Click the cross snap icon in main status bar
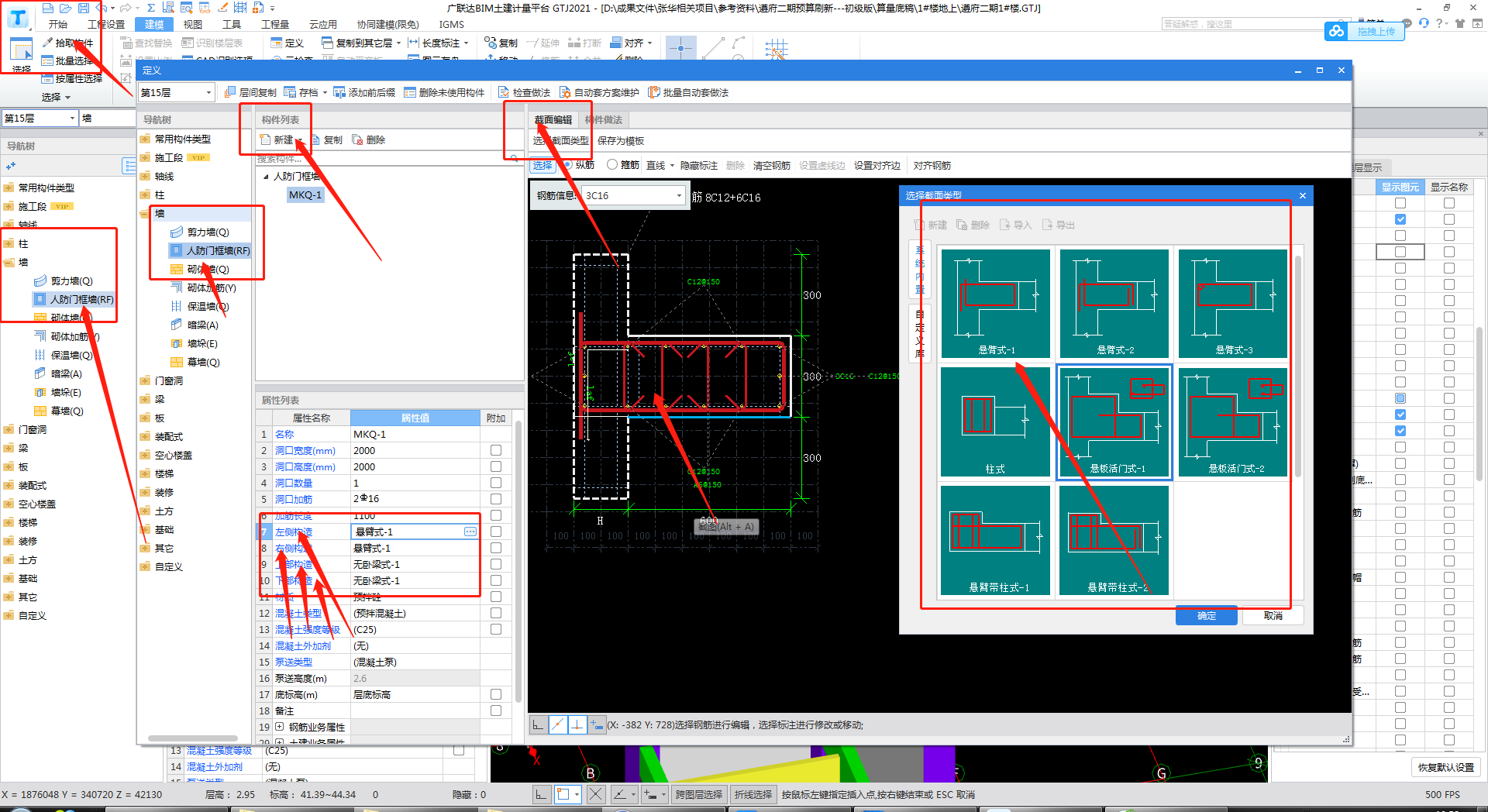 [x=595, y=794]
